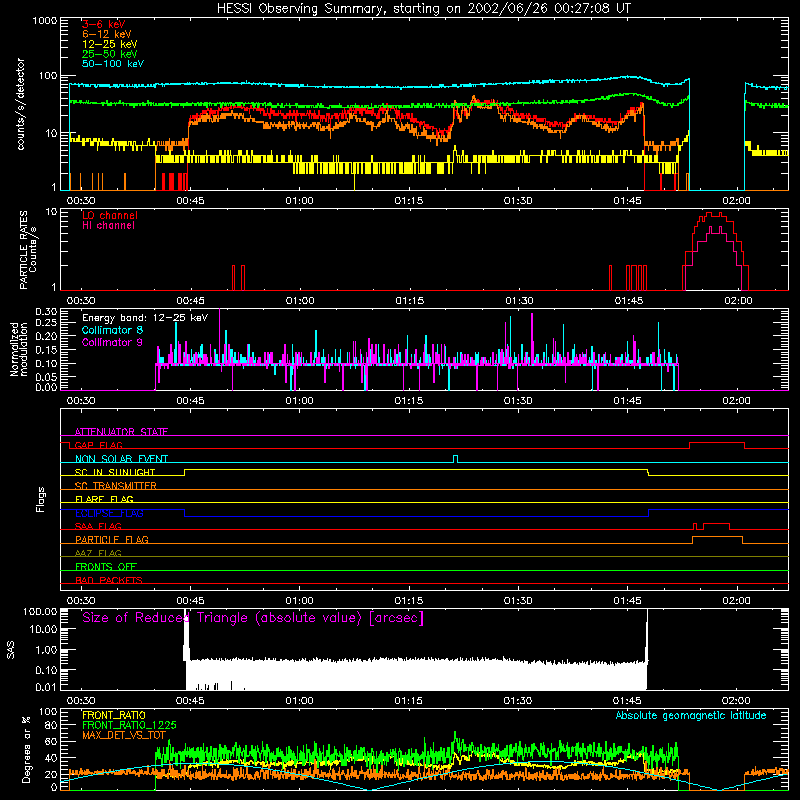Click the 01:45 time label below SAS plot
The height and width of the screenshot is (800, 800).
[627, 701]
